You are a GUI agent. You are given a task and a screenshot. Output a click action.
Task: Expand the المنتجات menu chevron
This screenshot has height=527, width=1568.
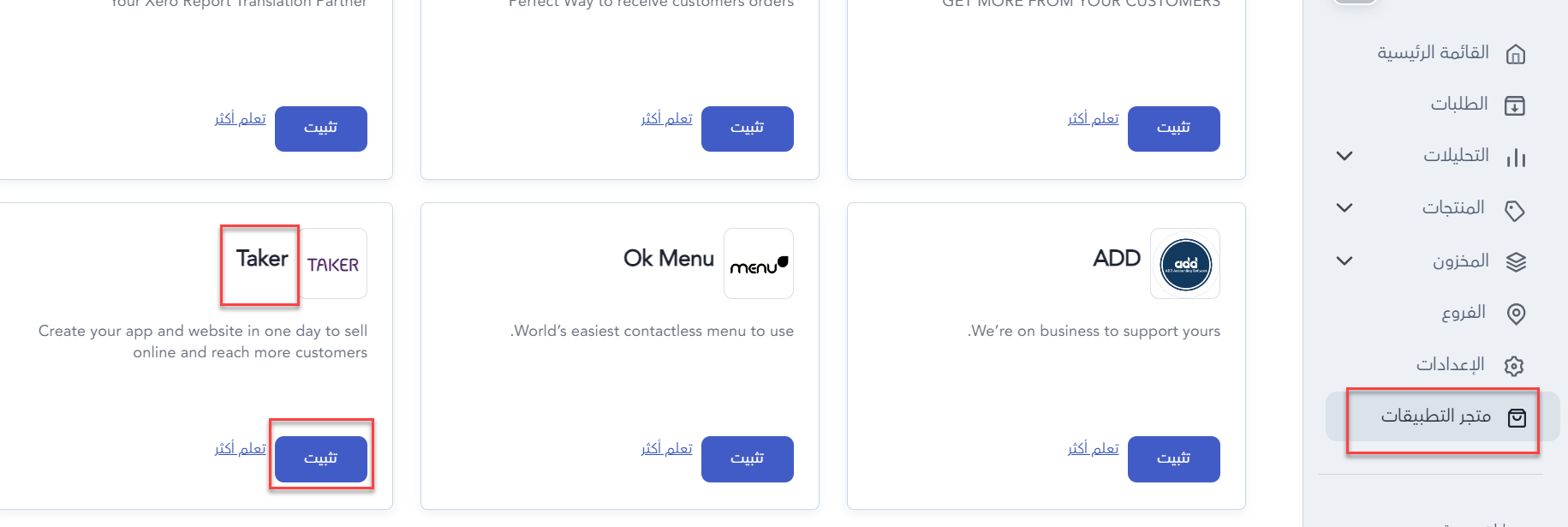coord(1344,208)
